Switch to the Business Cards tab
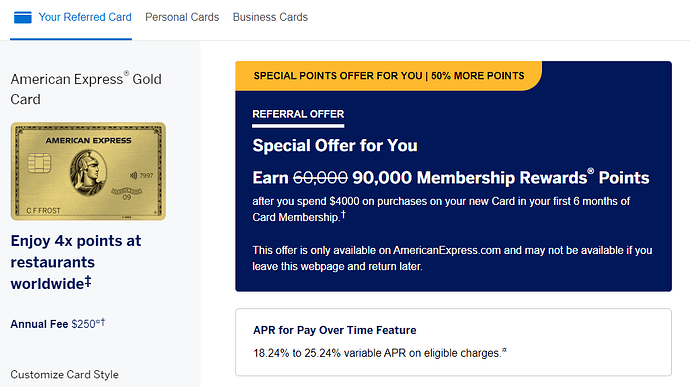 coord(270,17)
